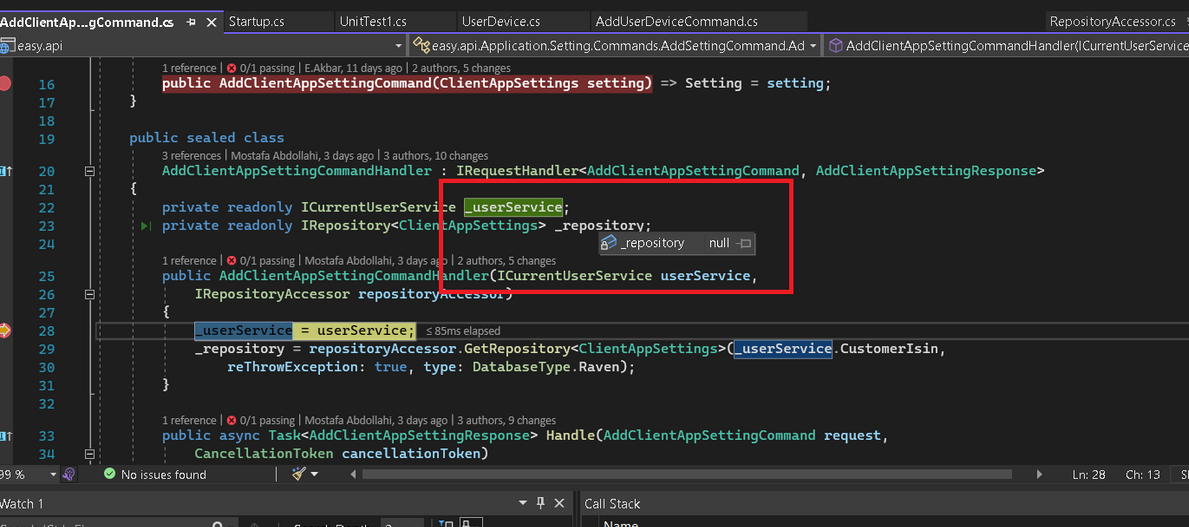1189x527 pixels.
Task: Open the AddClientAppSettingCommandHandler member dropdown
Action: click(1007, 46)
